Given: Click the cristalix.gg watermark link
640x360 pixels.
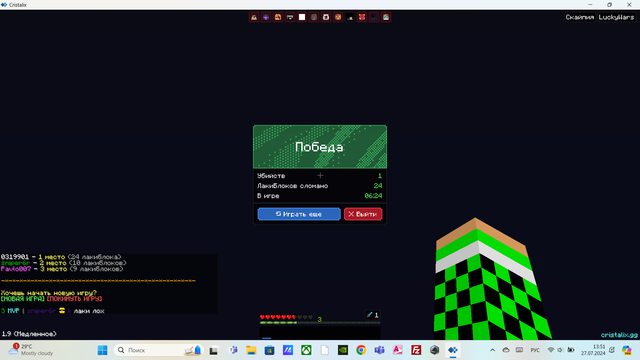Looking at the screenshot, I should pyautogui.click(x=619, y=335).
